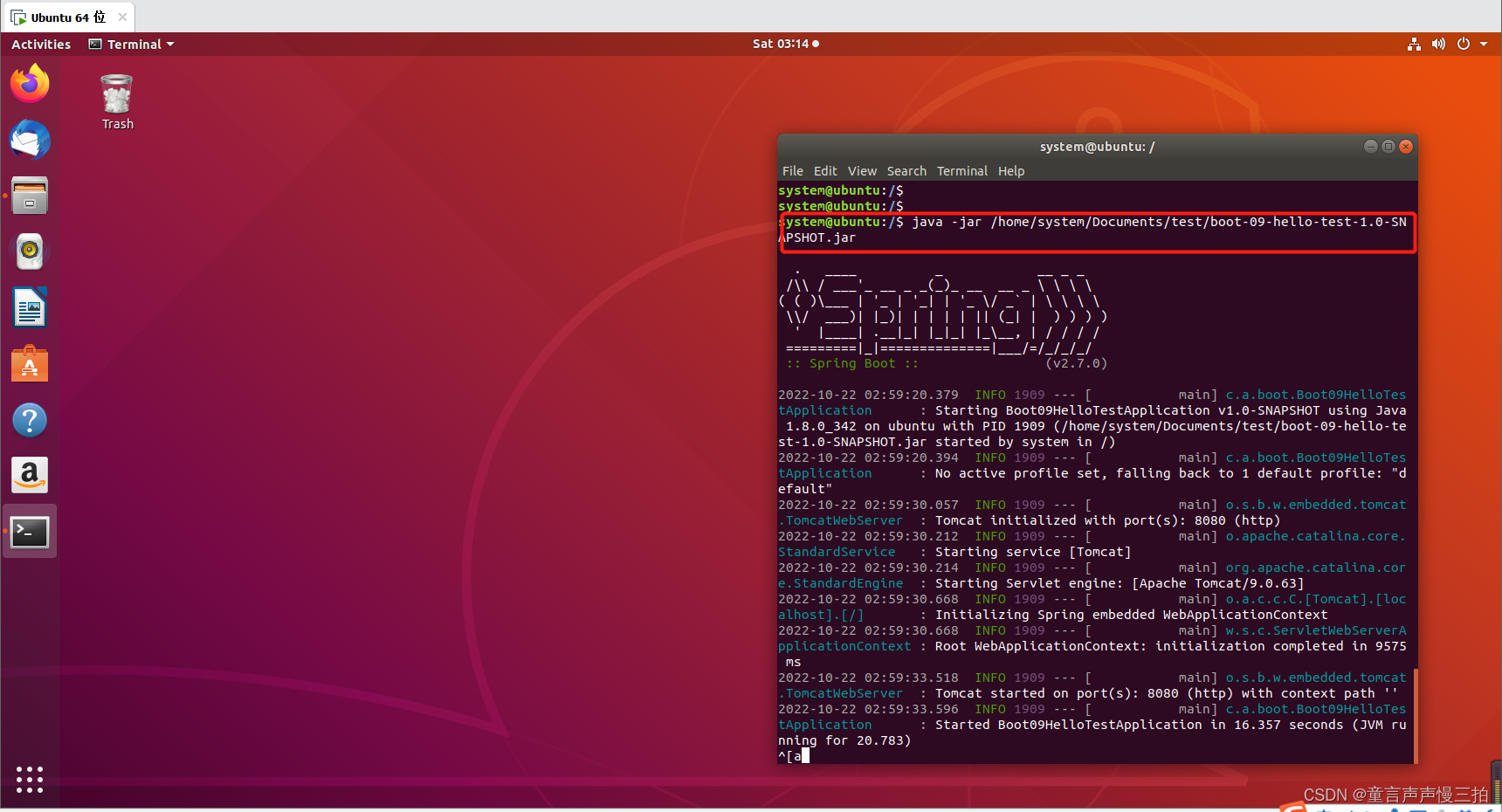Open the Rhythmbox music player icon
The image size is (1502, 812).
pyautogui.click(x=29, y=251)
